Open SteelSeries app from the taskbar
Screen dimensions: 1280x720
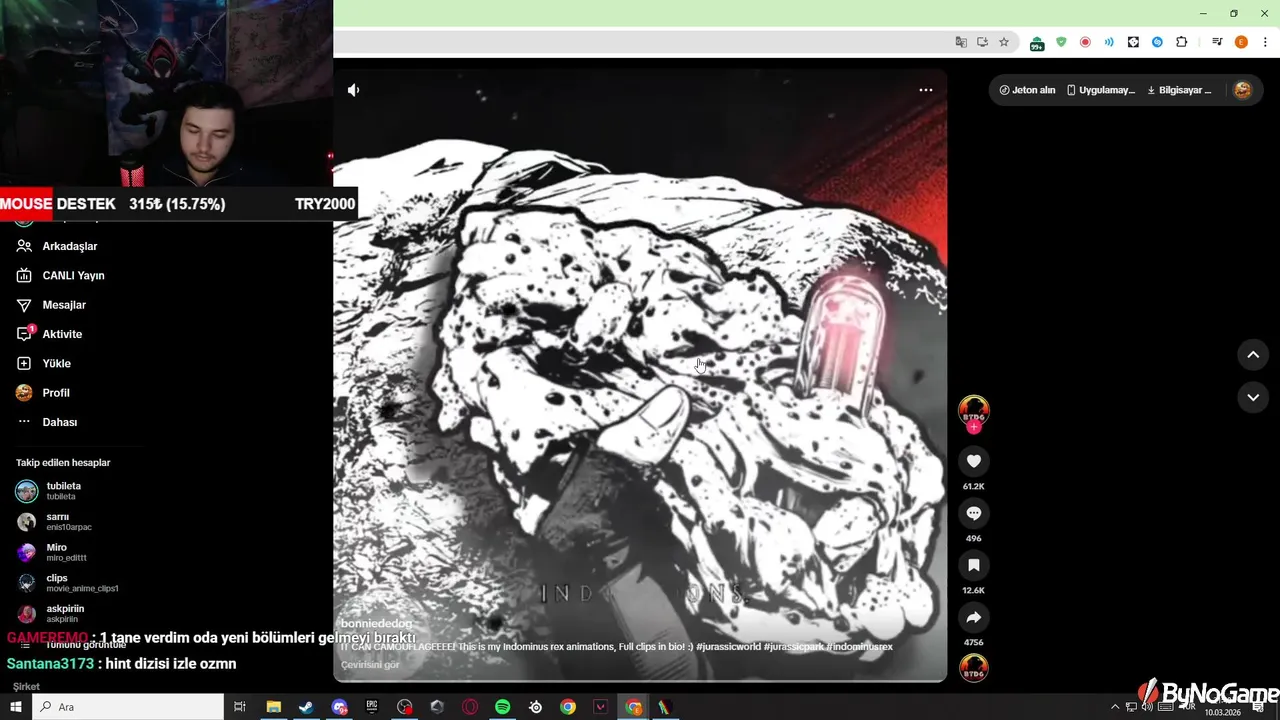tap(536, 707)
